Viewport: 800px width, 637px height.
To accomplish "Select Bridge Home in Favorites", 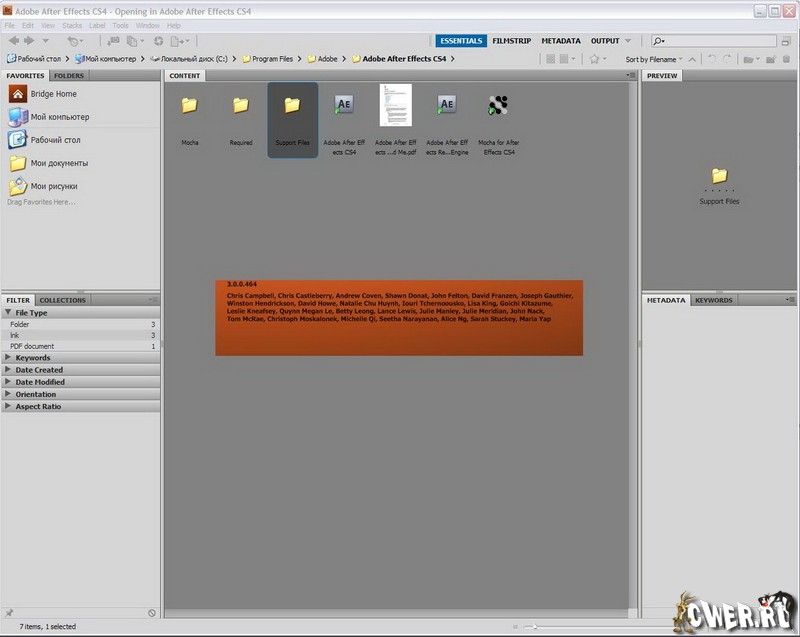I will click(53, 94).
